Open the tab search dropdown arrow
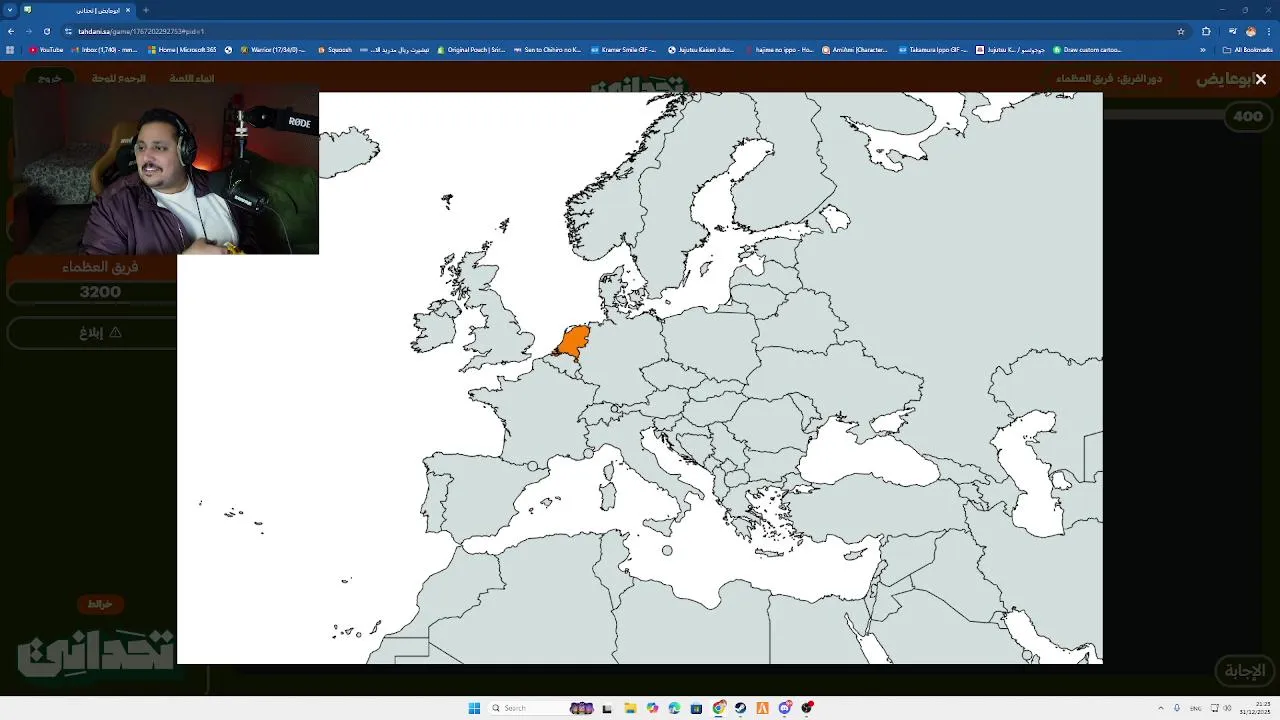 tap(10, 10)
